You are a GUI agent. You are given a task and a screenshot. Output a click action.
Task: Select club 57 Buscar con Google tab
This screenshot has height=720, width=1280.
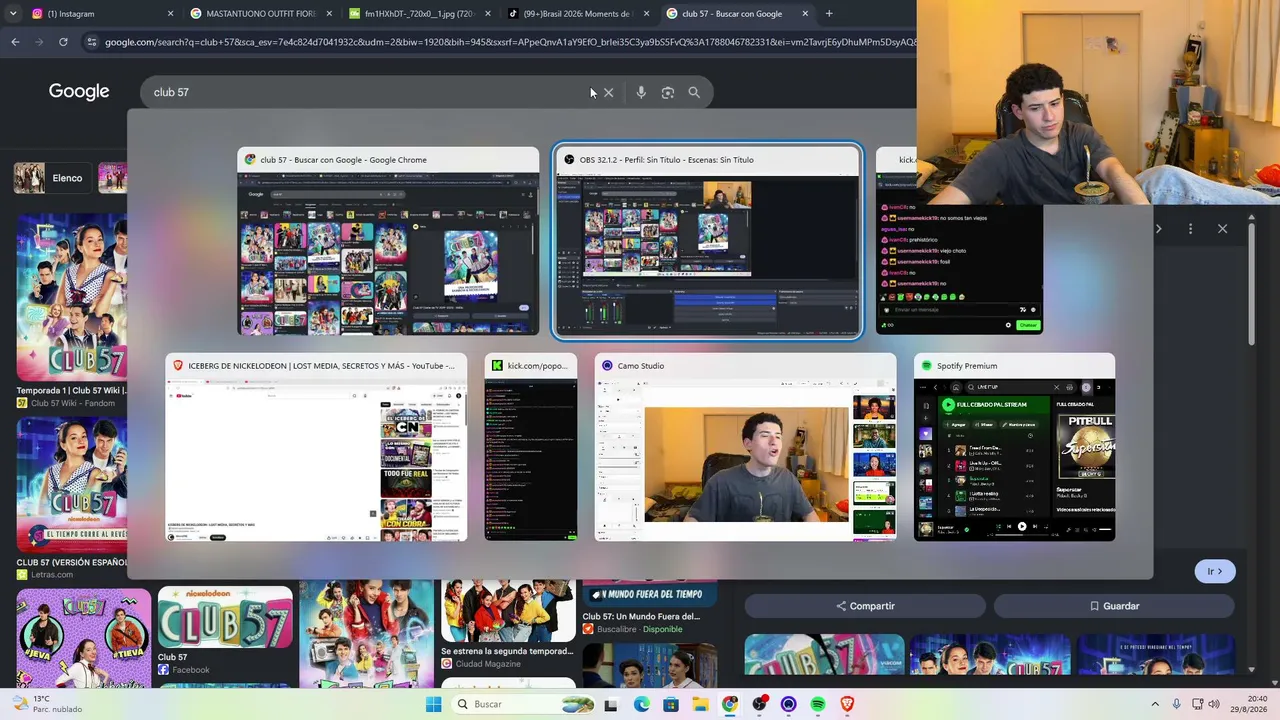737,14
